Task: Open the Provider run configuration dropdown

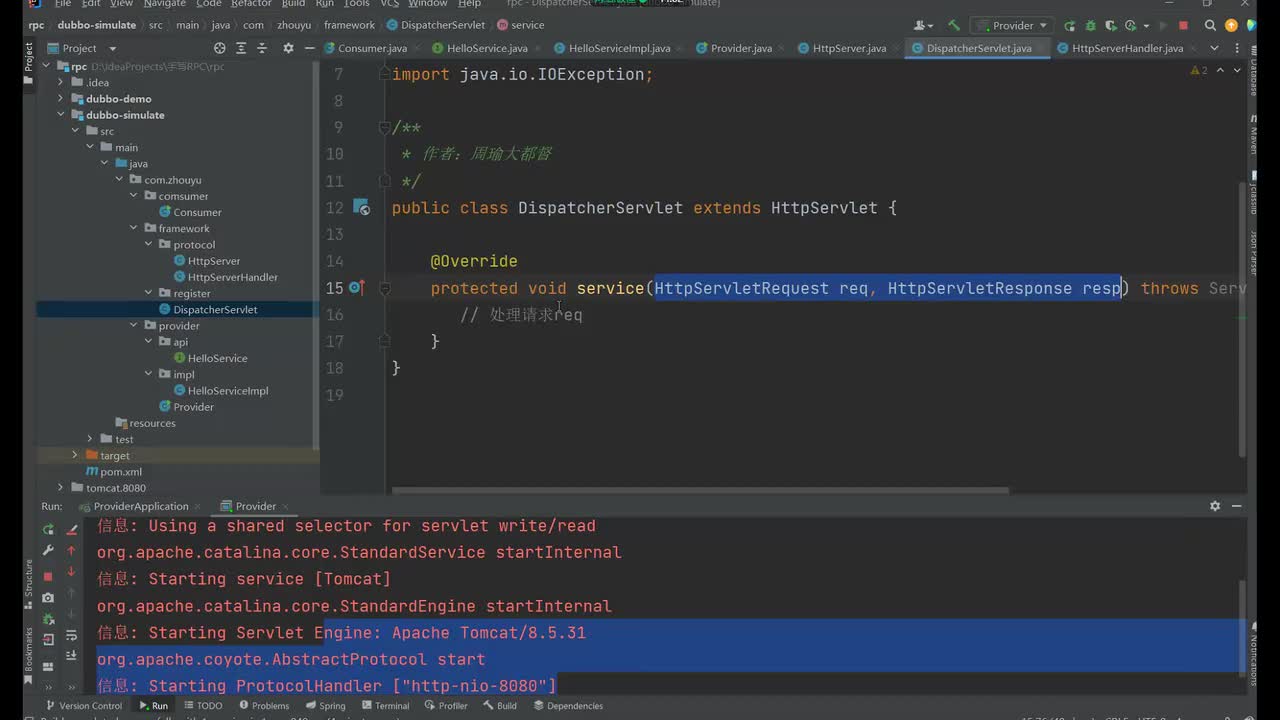Action: coord(1012,25)
